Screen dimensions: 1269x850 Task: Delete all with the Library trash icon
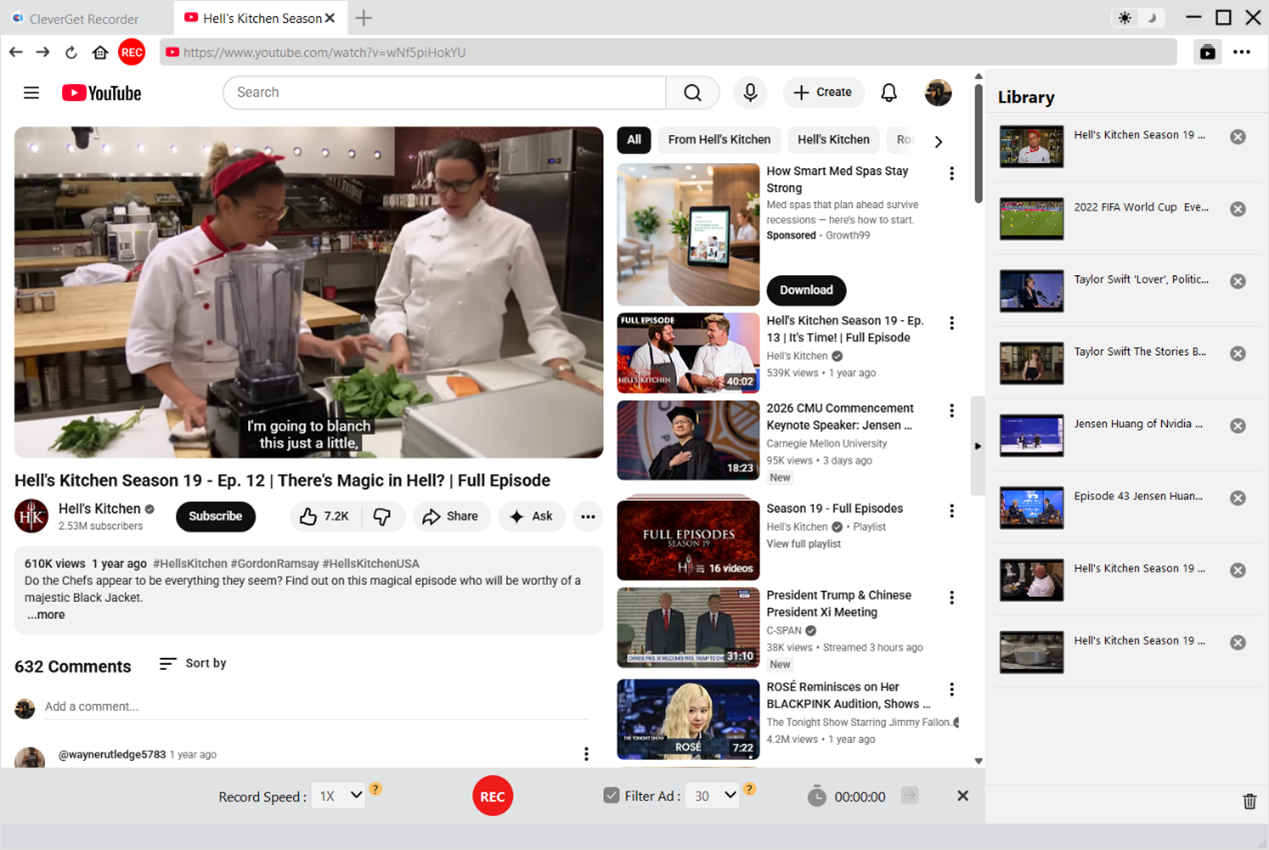pos(1250,801)
